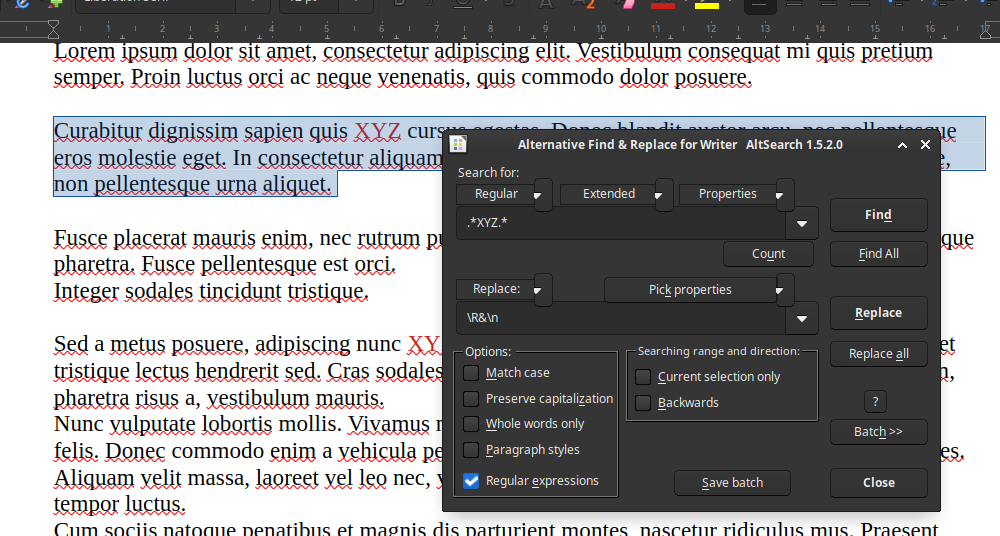This screenshot has height=536, width=1000.
Task: Expand the Batch >> options
Action: [x=878, y=432]
